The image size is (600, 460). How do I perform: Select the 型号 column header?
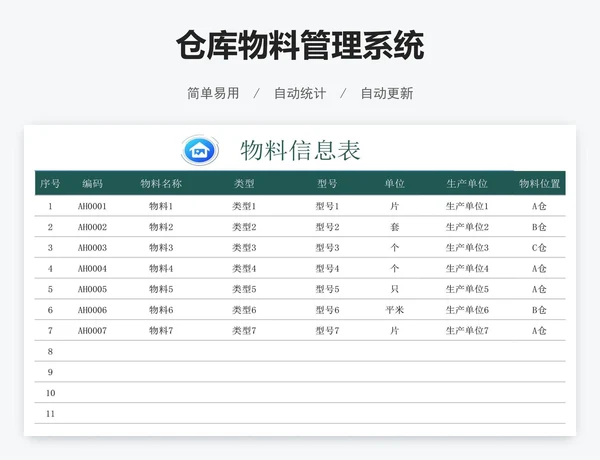tap(327, 184)
